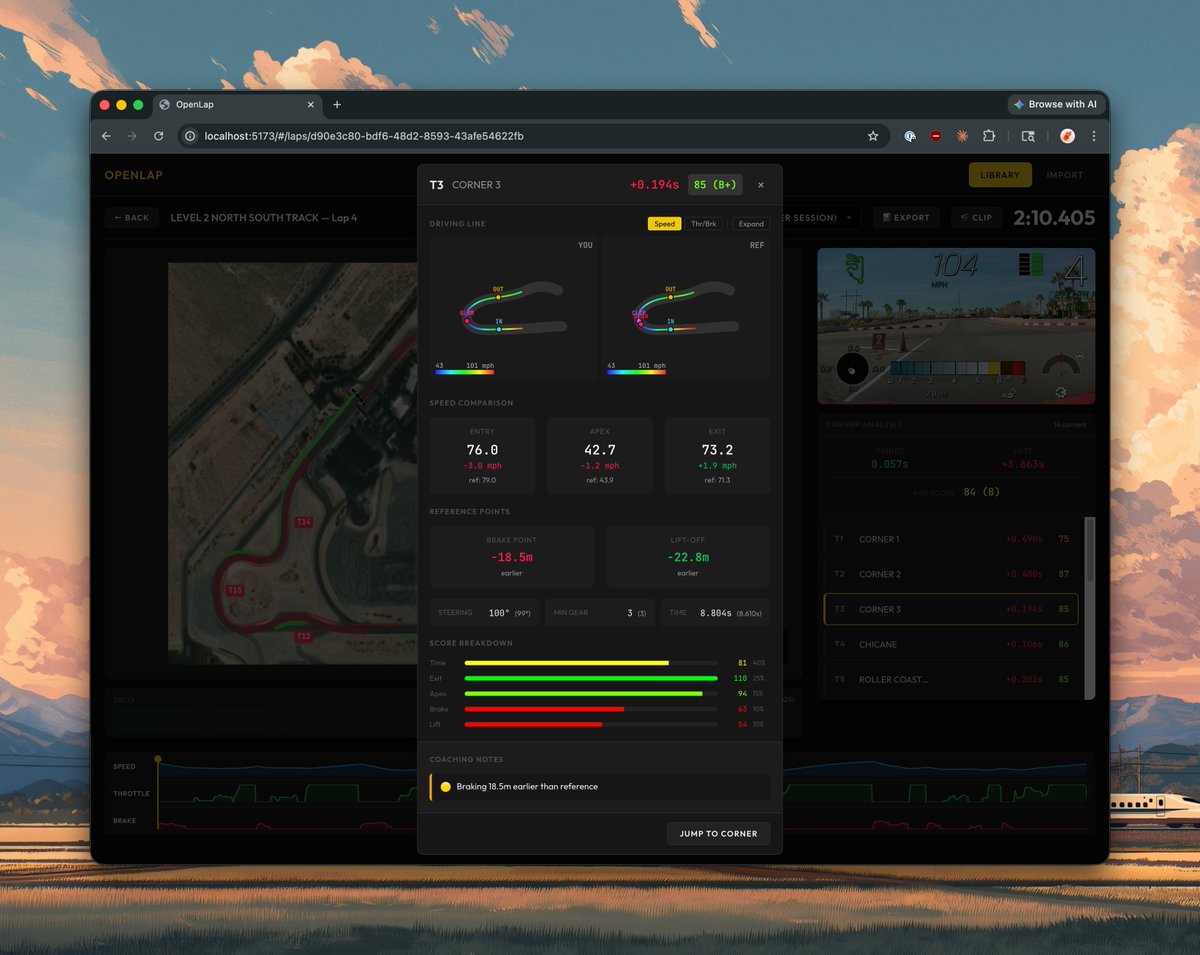Select the OpenLap browser tab
The height and width of the screenshot is (955, 1200).
click(236, 104)
